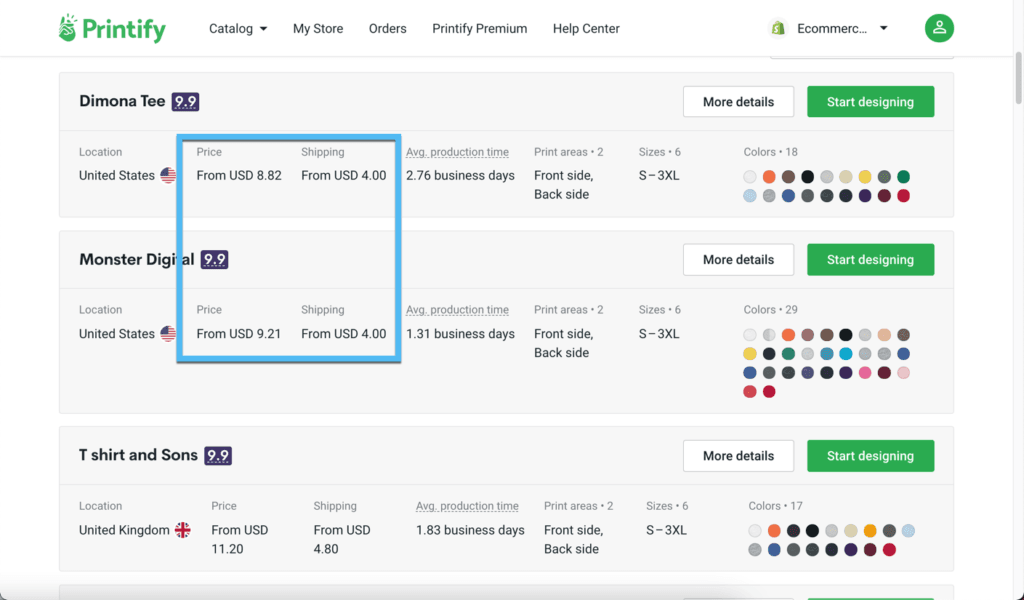Click the 9.9 rating badge for Monster Digital
1024x600 pixels.
[214, 259]
